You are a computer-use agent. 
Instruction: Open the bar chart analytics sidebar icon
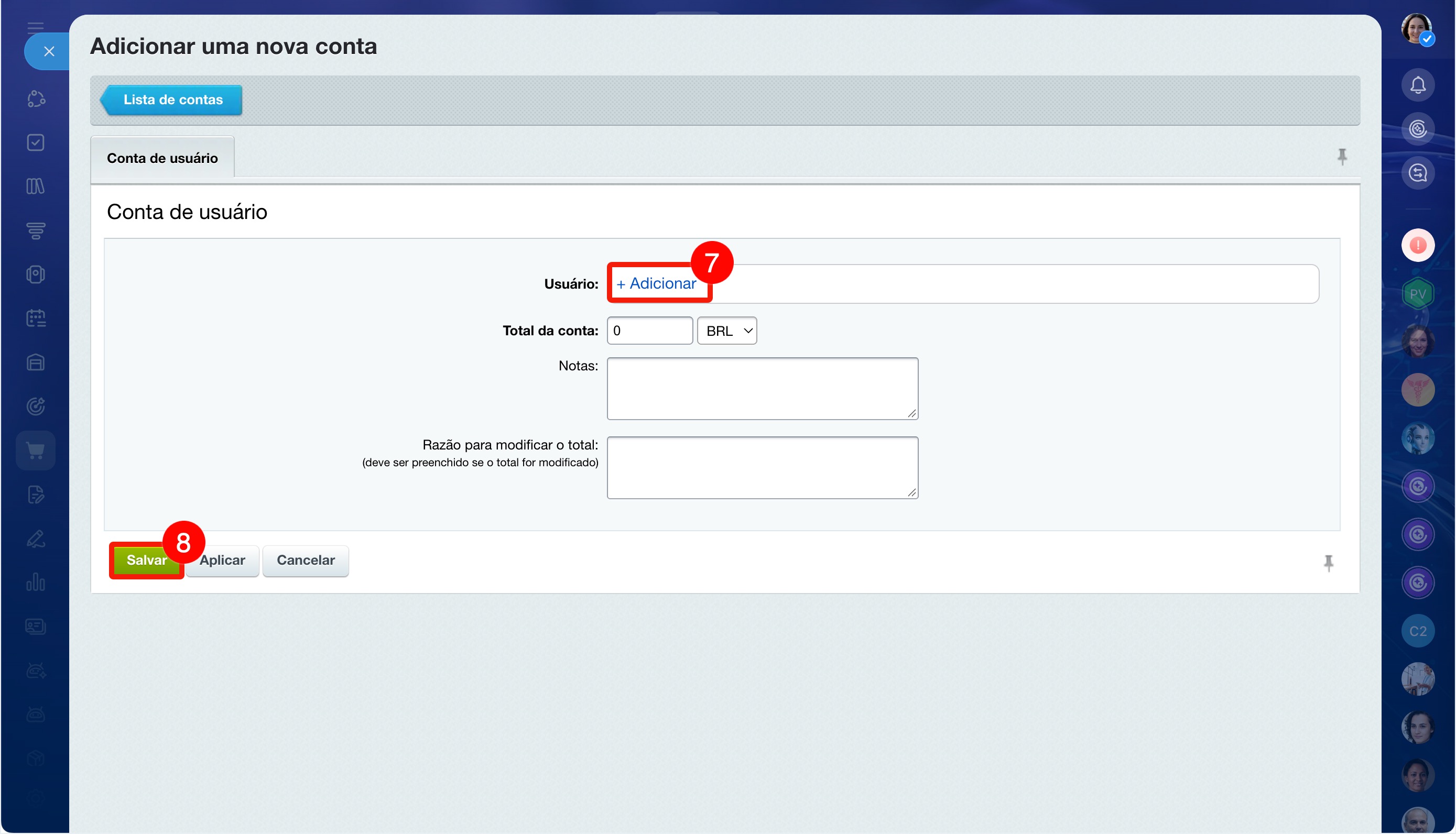(36, 583)
